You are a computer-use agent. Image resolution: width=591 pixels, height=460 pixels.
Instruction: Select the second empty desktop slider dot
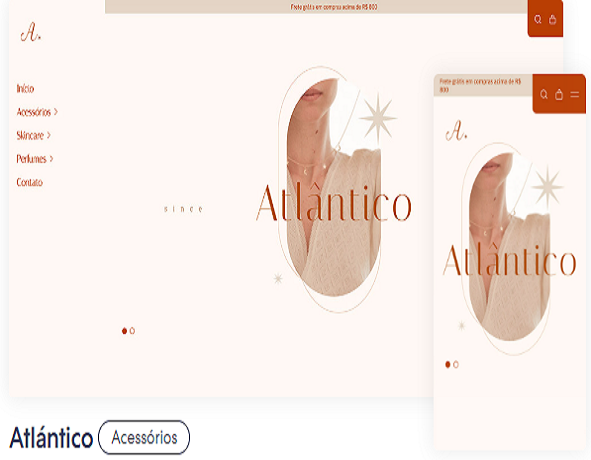pos(132,331)
